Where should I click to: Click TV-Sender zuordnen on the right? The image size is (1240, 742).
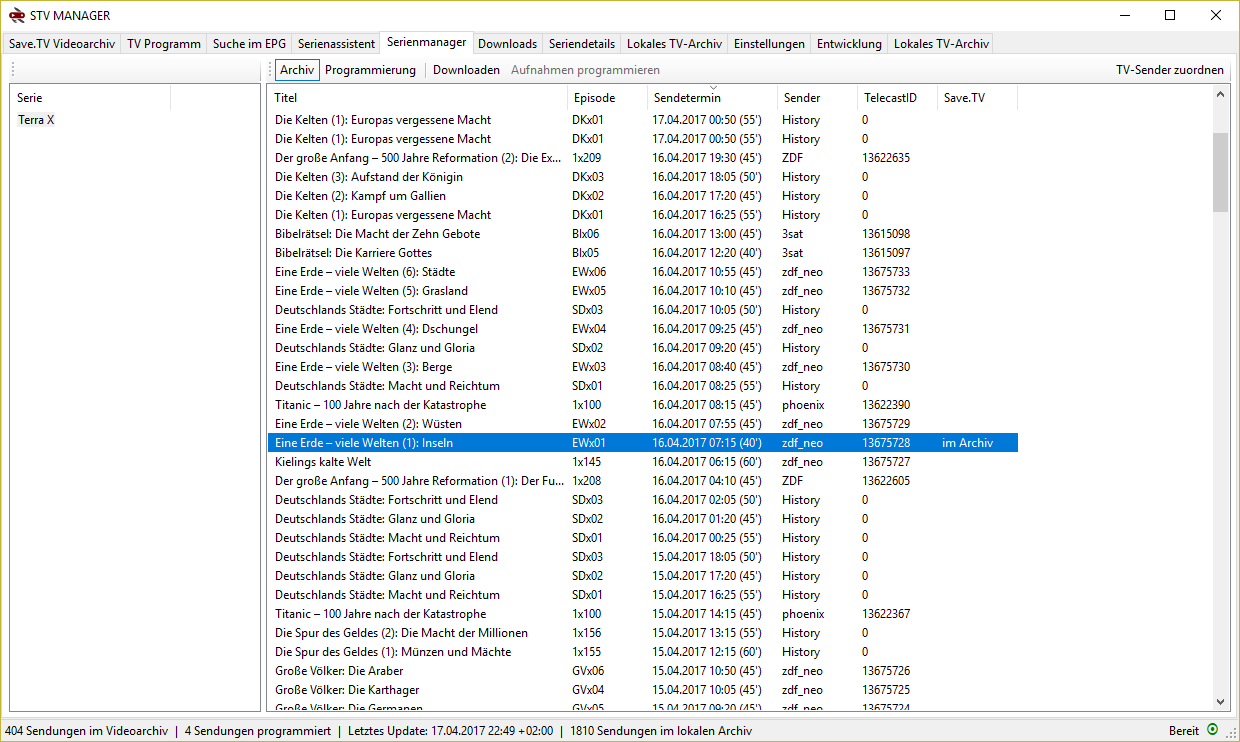click(x=1169, y=70)
